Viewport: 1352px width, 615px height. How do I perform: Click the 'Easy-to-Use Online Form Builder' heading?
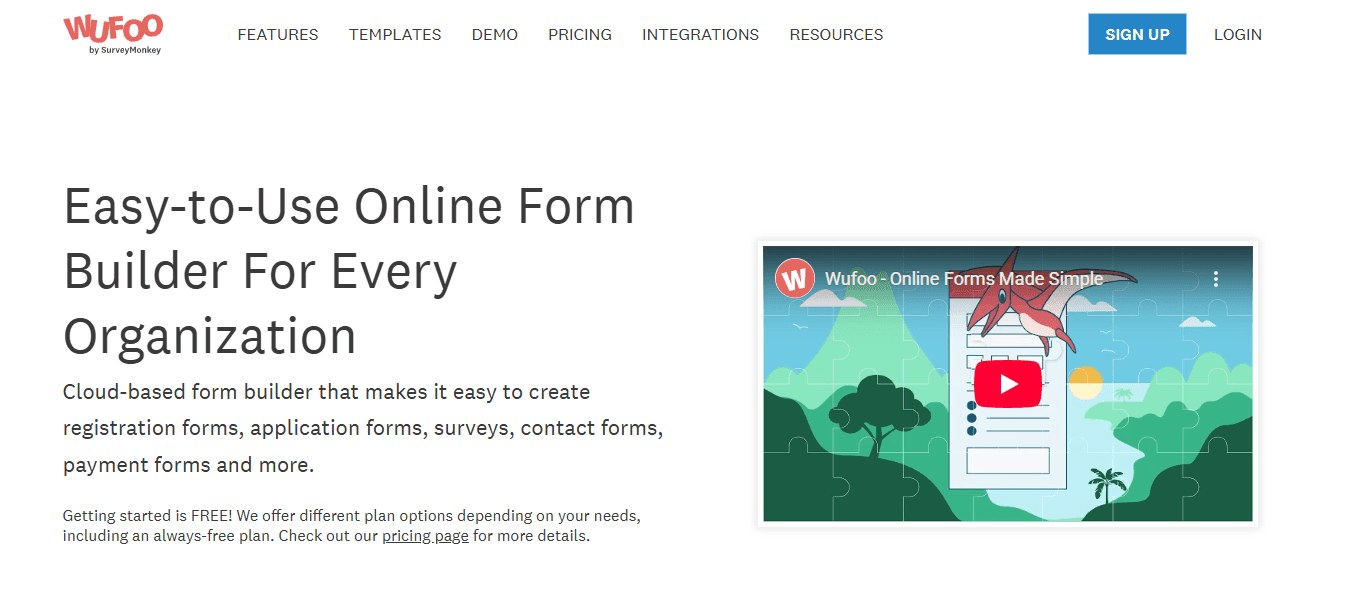point(349,271)
